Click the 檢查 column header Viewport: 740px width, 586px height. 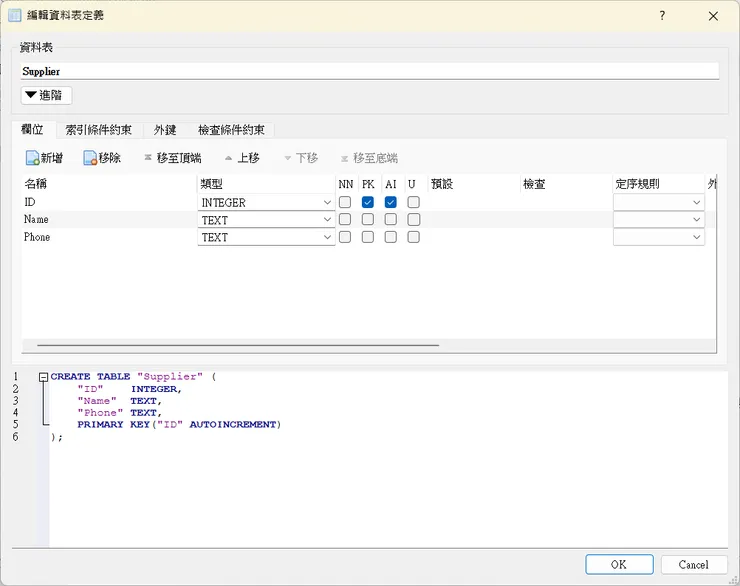coord(566,184)
